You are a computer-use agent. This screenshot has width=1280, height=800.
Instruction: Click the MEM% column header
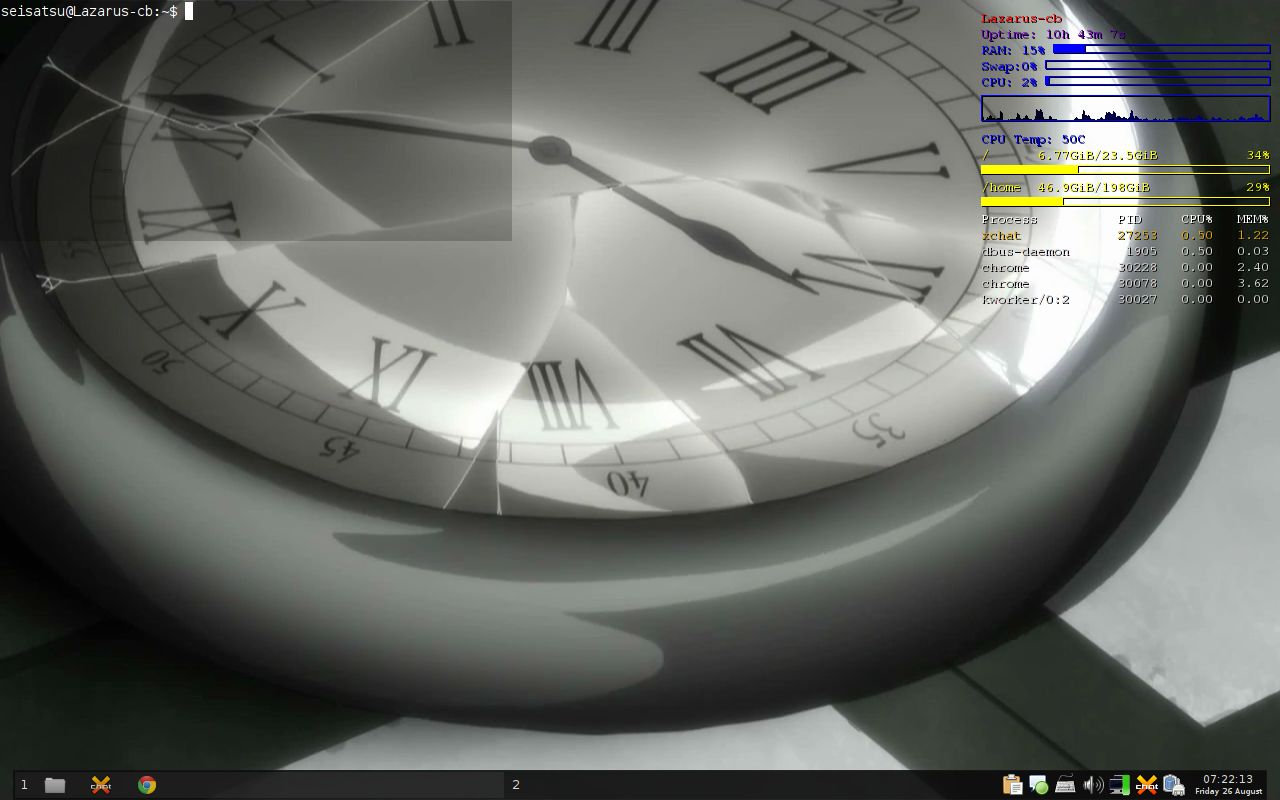pos(1253,220)
